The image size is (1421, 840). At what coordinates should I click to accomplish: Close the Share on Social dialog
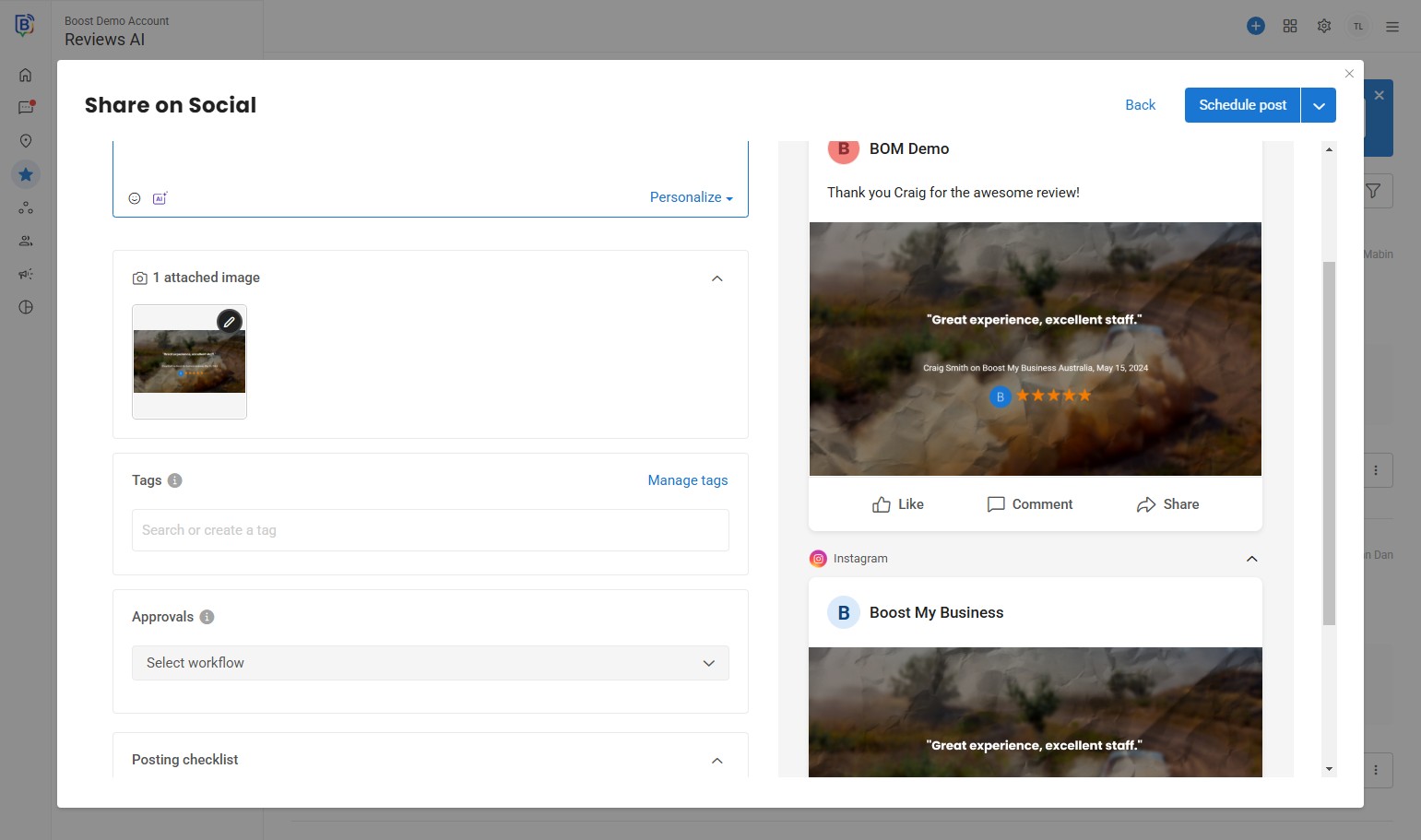click(x=1349, y=74)
